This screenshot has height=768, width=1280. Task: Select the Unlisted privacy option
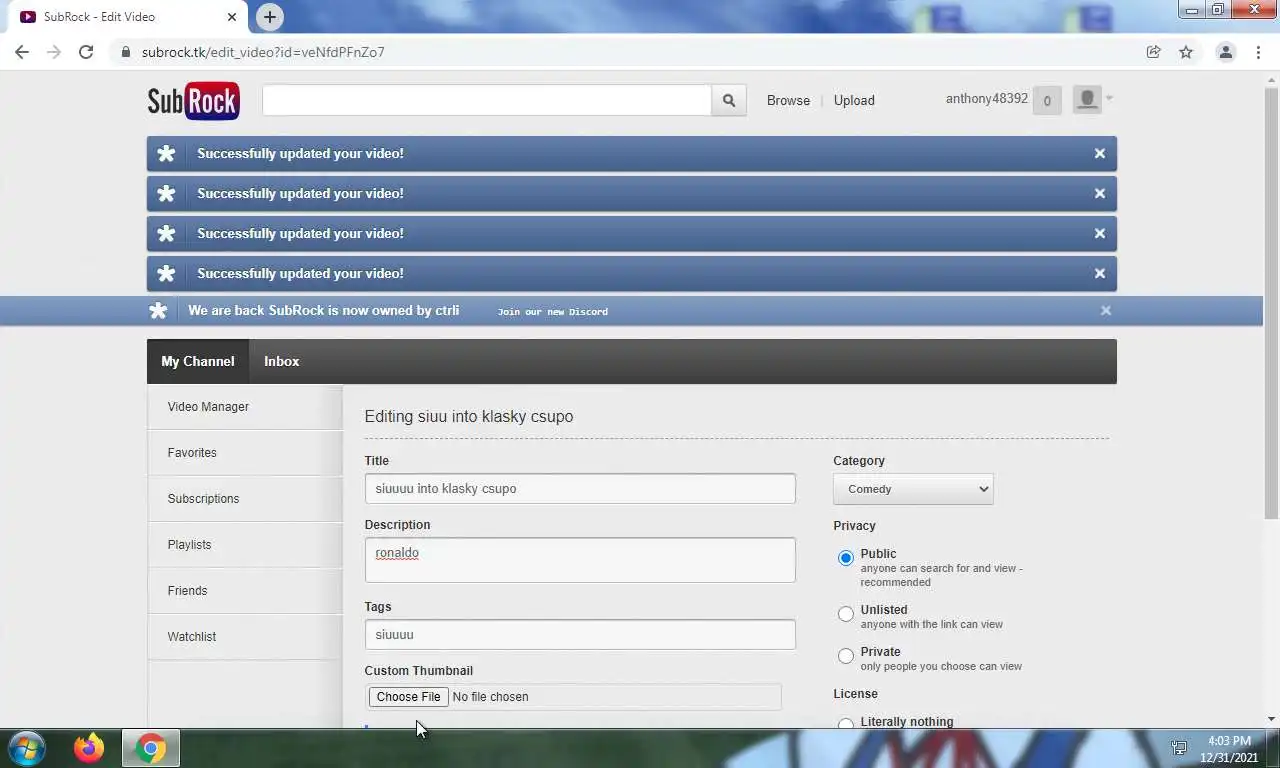pos(846,614)
